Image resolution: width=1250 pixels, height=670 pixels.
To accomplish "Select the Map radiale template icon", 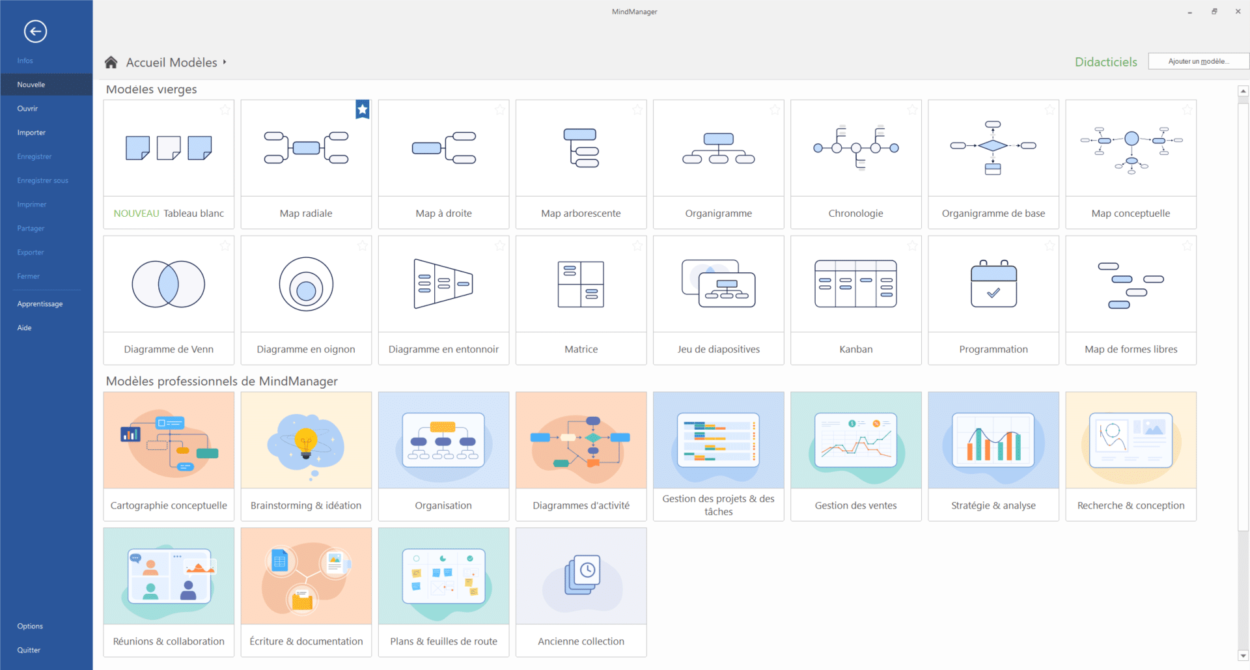I will [306, 148].
